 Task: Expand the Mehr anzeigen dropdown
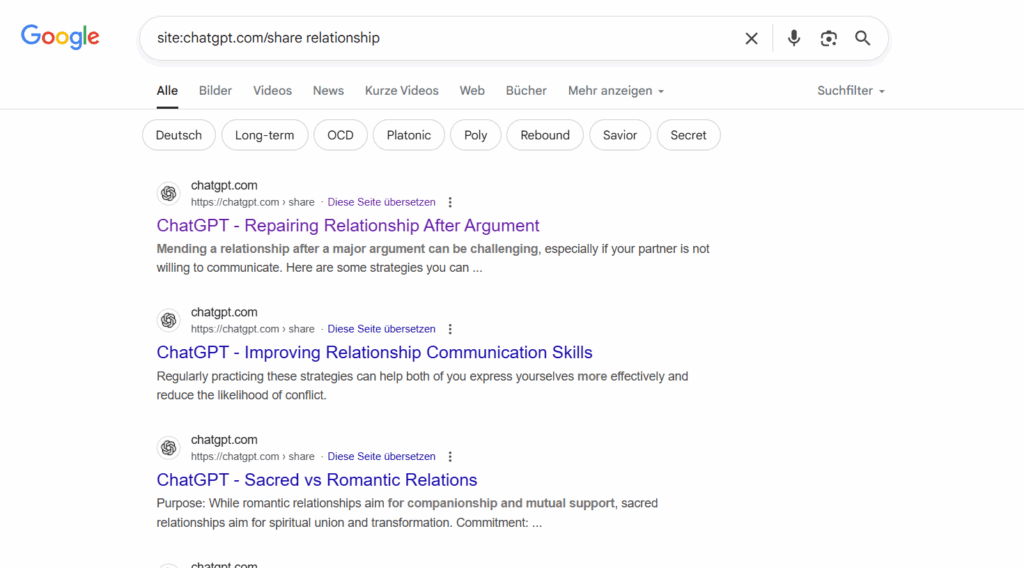point(616,91)
